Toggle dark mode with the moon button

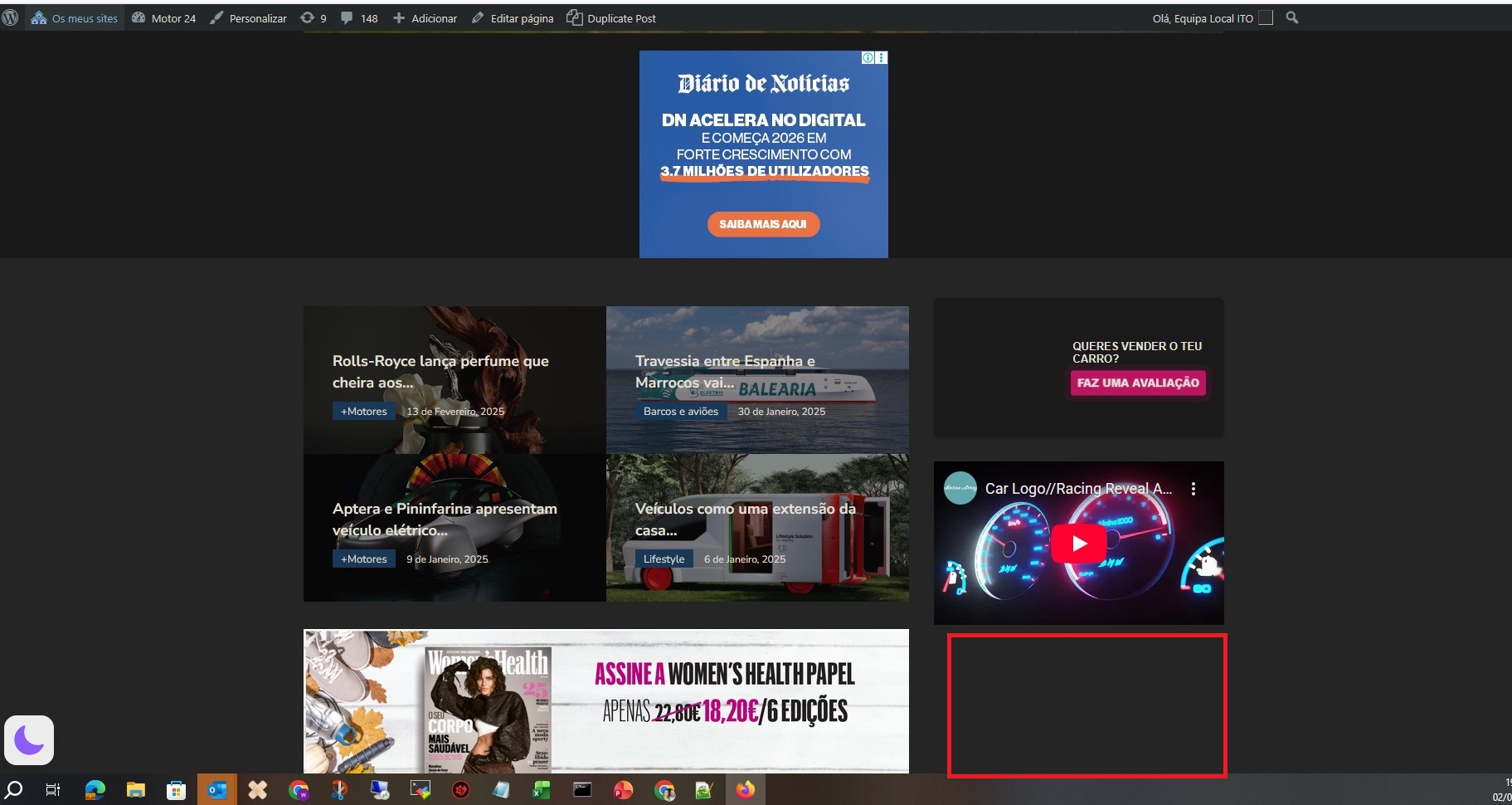click(x=28, y=739)
